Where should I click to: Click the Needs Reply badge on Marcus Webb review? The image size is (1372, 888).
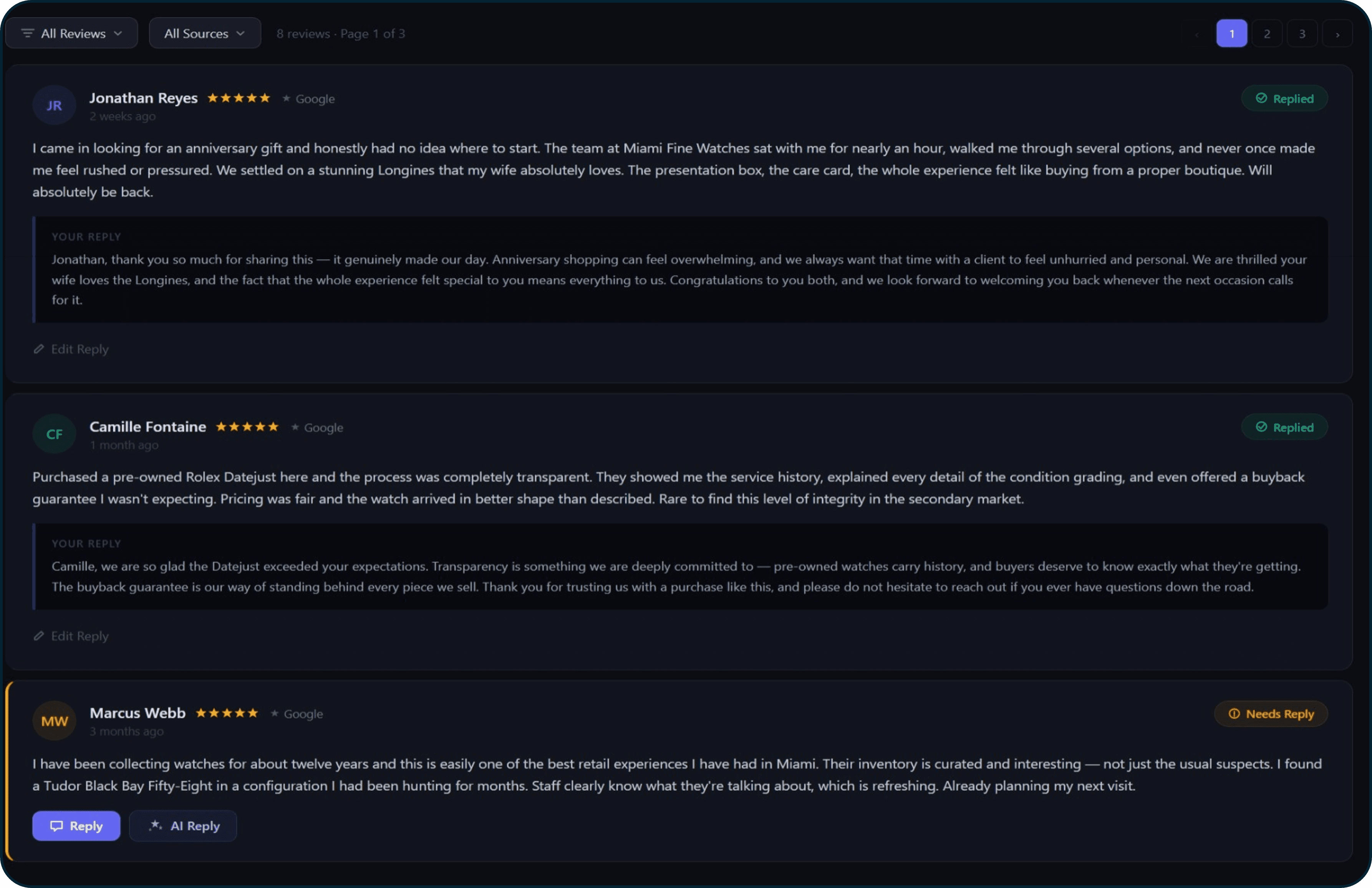1271,713
